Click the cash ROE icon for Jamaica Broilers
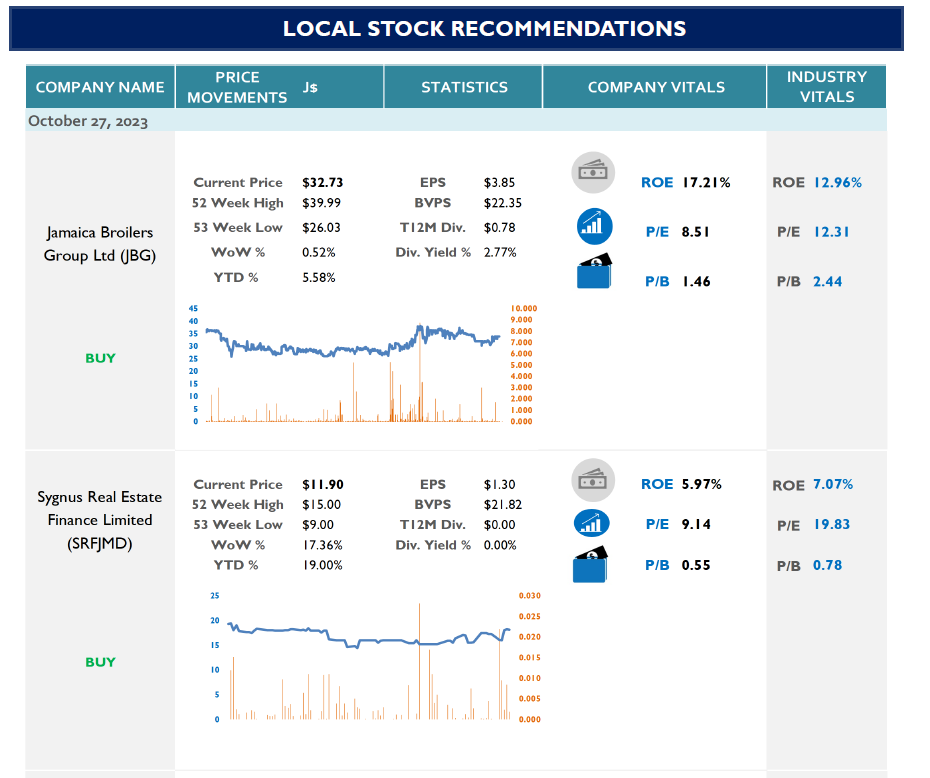Viewport: 930px width, 778px height. click(593, 173)
